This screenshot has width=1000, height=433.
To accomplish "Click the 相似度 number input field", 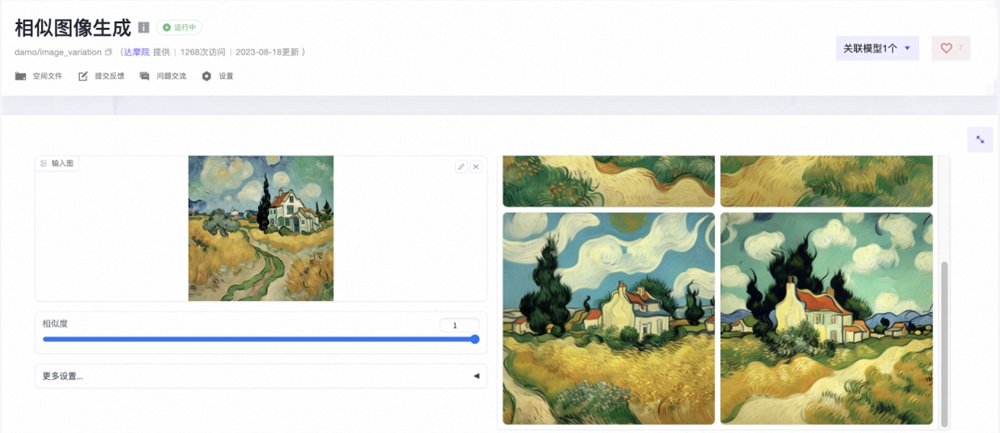I will pos(459,325).
